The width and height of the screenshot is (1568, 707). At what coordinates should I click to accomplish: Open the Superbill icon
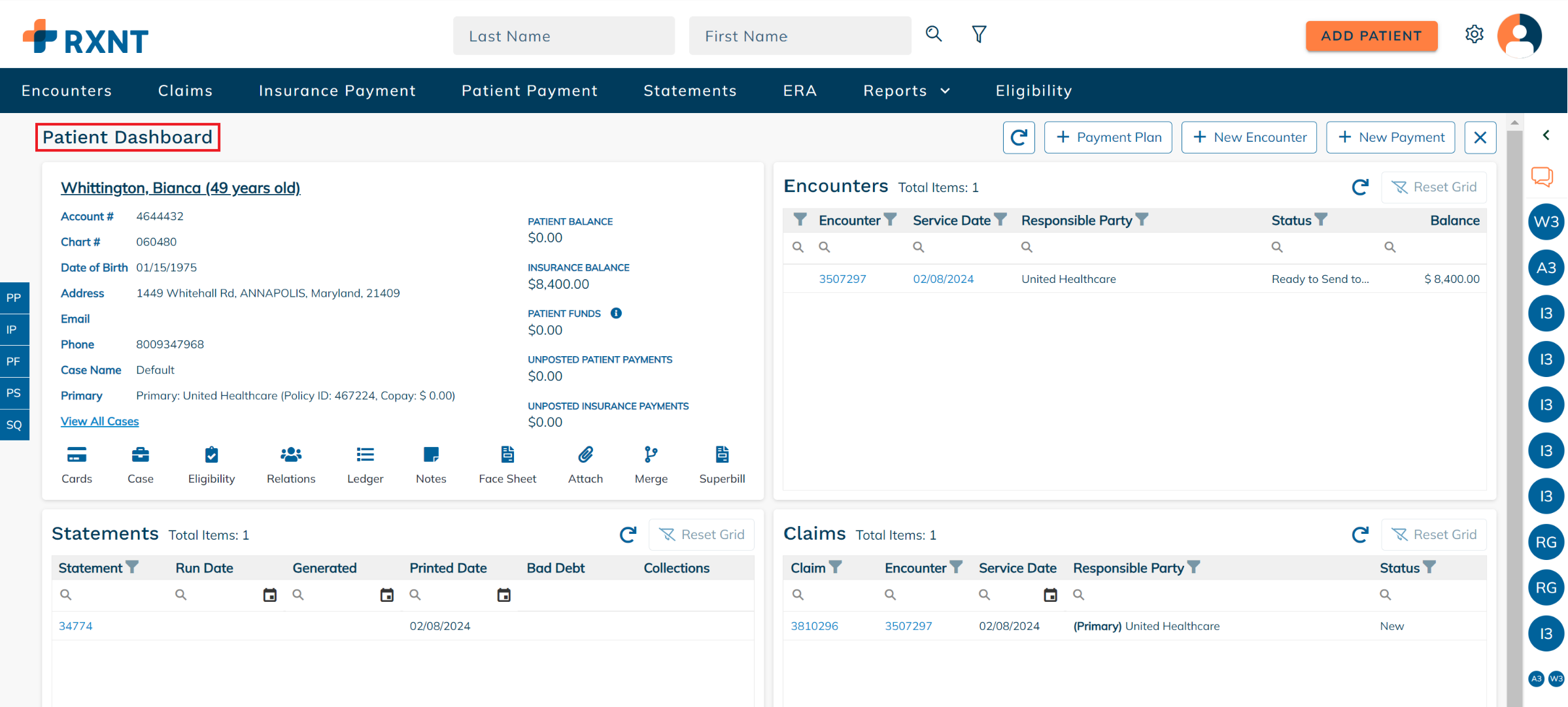(x=721, y=455)
